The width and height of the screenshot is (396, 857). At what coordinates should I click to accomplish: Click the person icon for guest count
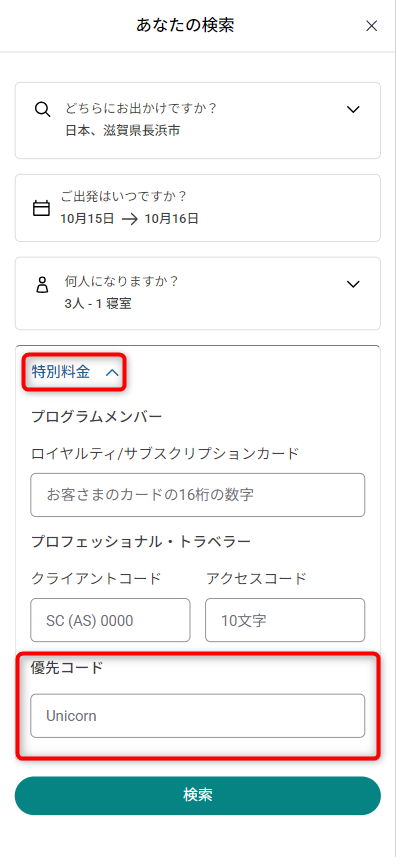click(42, 285)
